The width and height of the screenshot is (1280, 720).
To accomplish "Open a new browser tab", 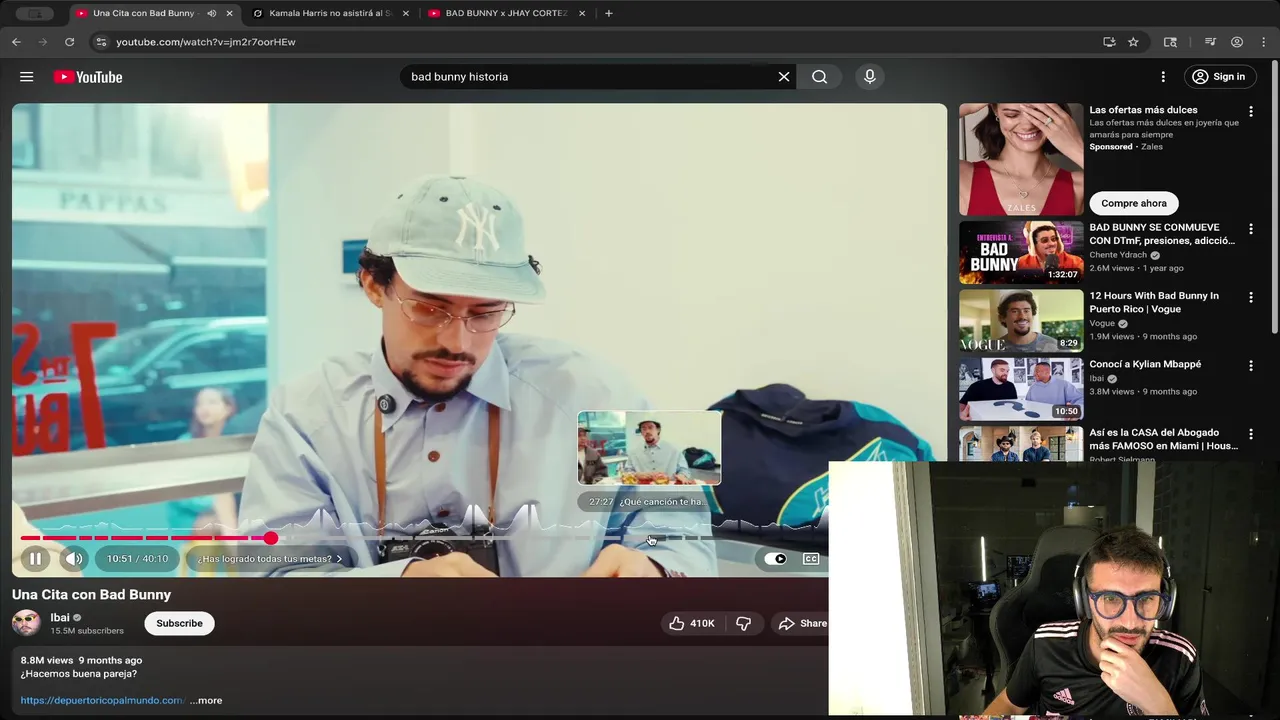I will (608, 13).
